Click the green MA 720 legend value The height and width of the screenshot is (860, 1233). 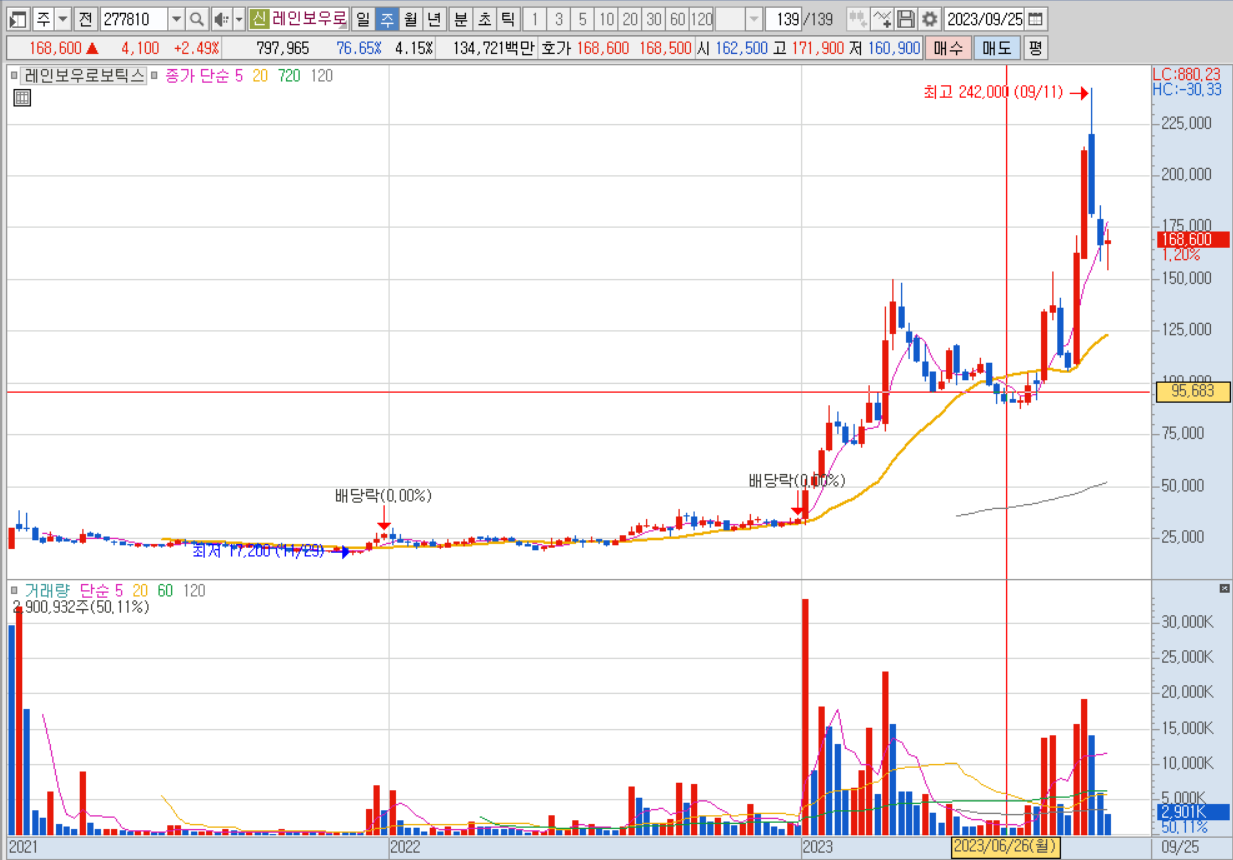289,75
